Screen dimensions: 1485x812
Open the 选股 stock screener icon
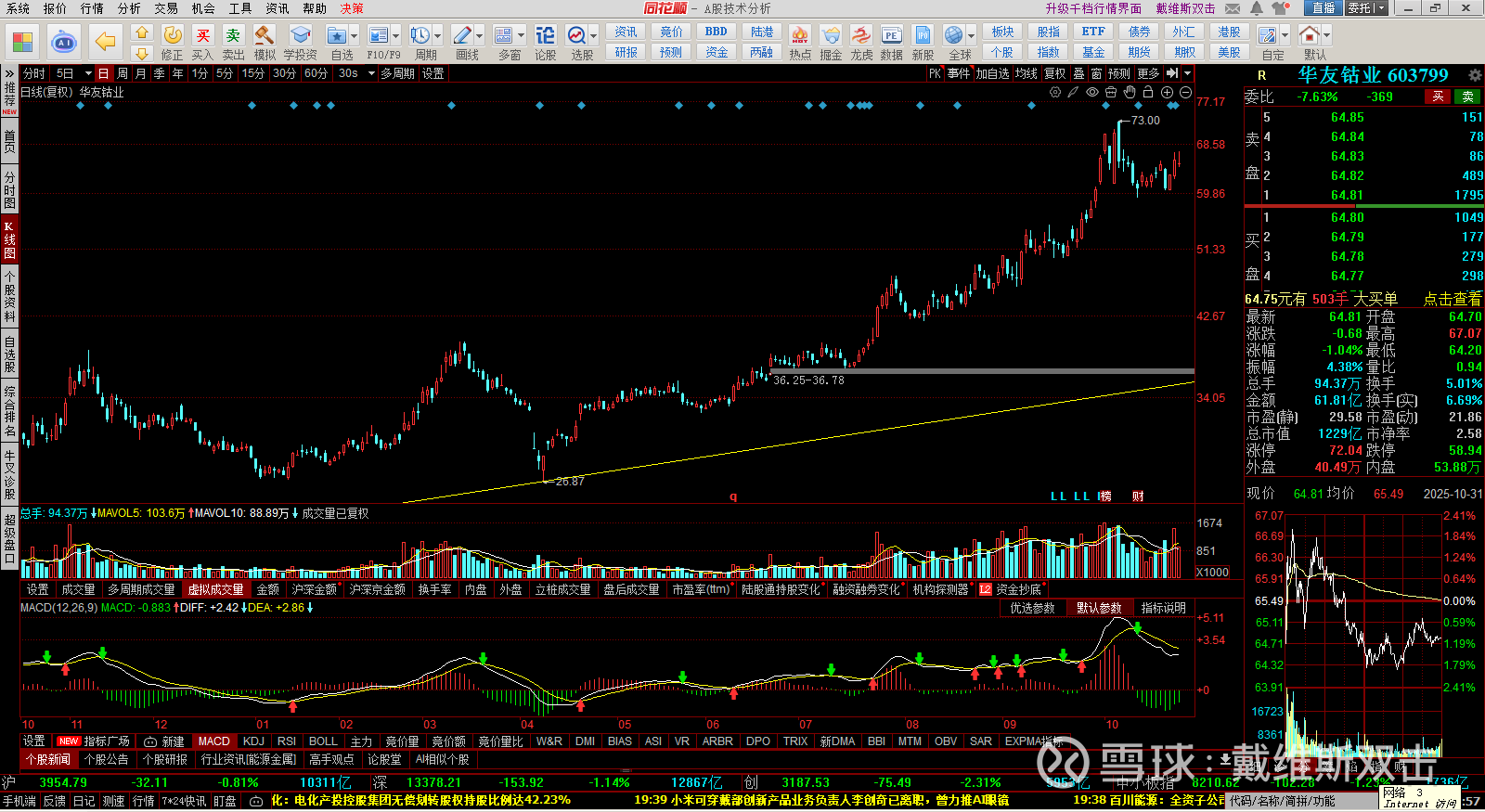[576, 35]
